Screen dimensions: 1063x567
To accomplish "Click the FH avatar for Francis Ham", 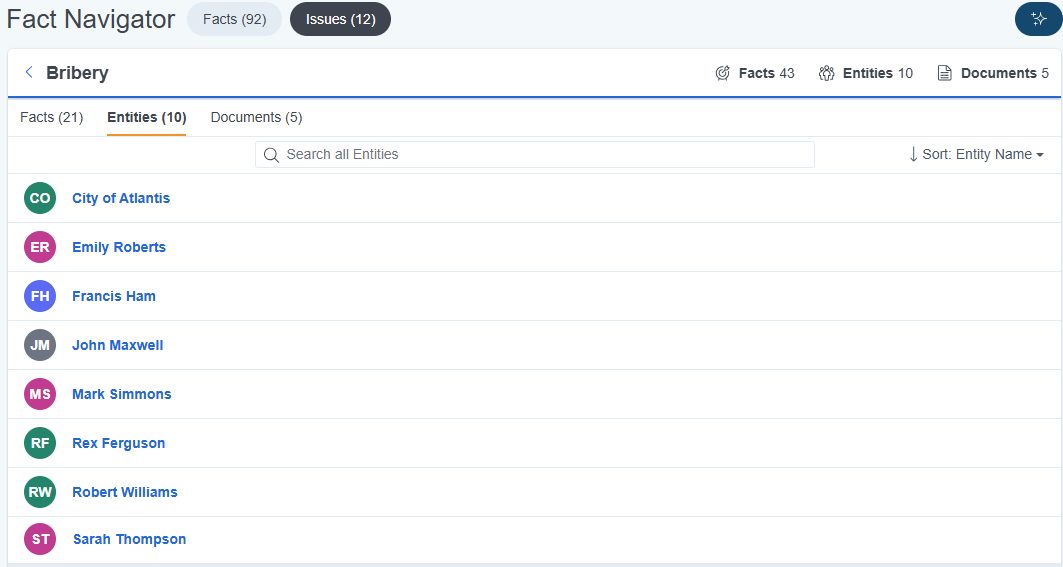I will point(40,296).
